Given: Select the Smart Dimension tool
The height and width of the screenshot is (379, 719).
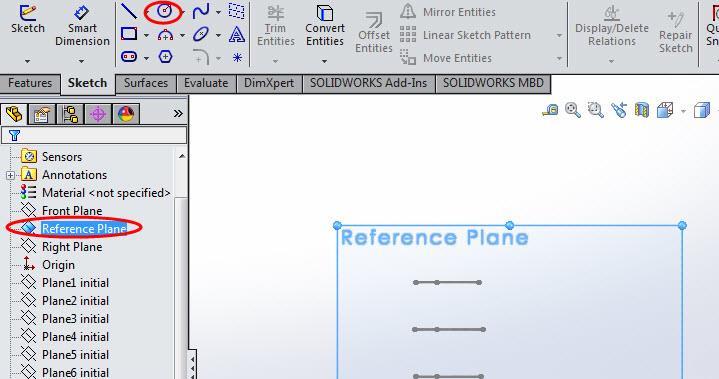Looking at the screenshot, I should pyautogui.click(x=82, y=26).
